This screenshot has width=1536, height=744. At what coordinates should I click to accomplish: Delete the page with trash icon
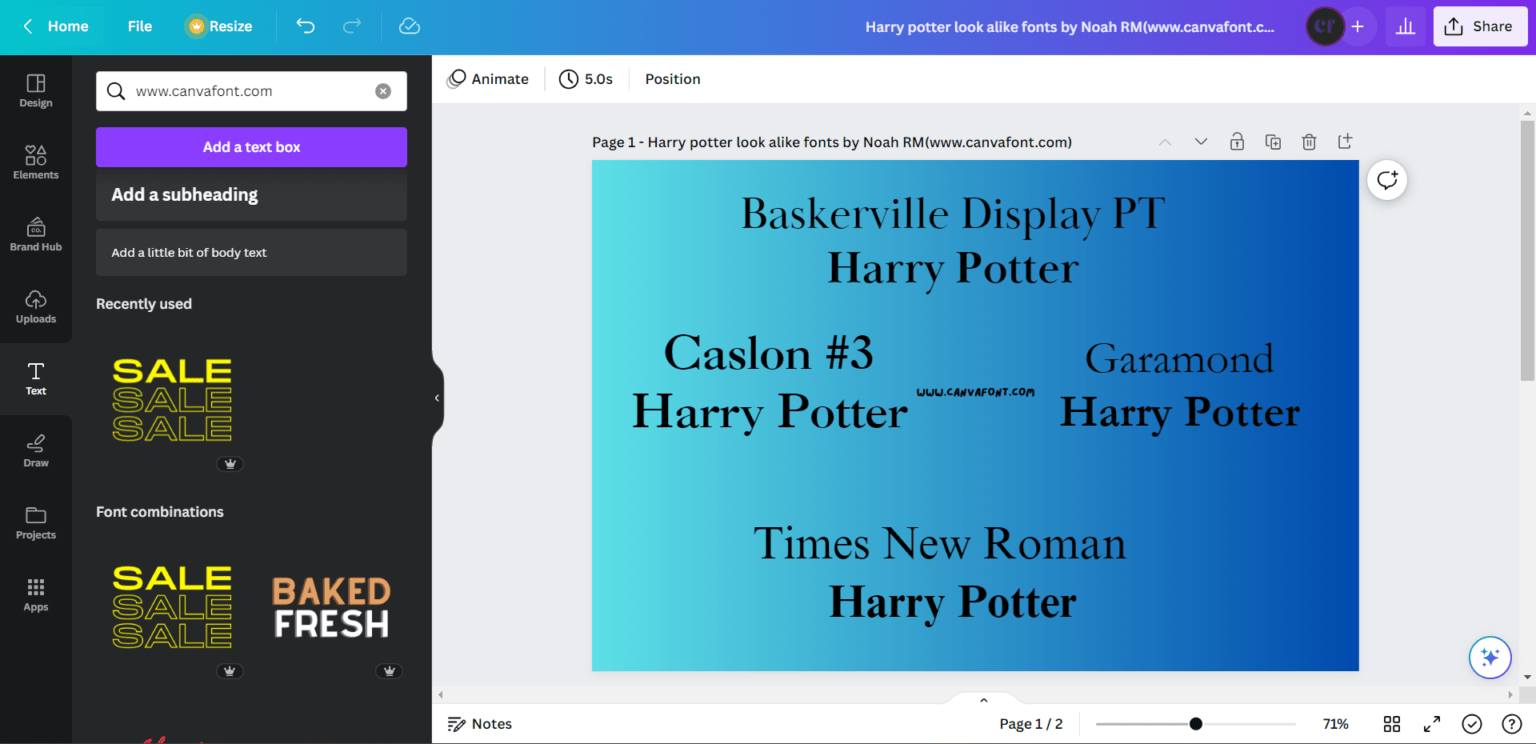point(1309,142)
